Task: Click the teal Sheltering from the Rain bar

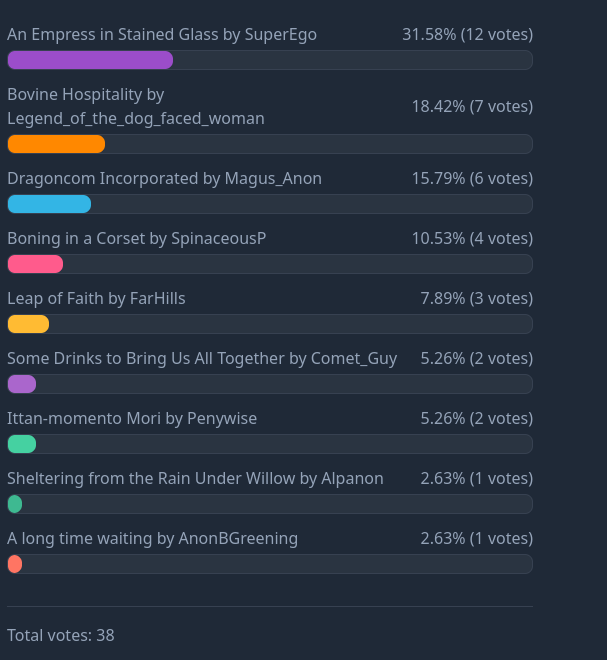Action: (x=15, y=504)
